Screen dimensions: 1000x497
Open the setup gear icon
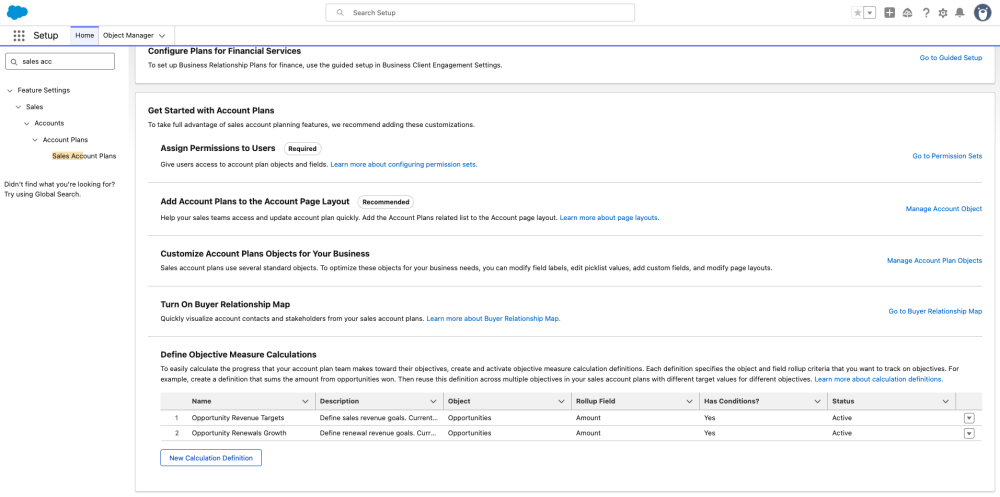pyautogui.click(x=943, y=13)
